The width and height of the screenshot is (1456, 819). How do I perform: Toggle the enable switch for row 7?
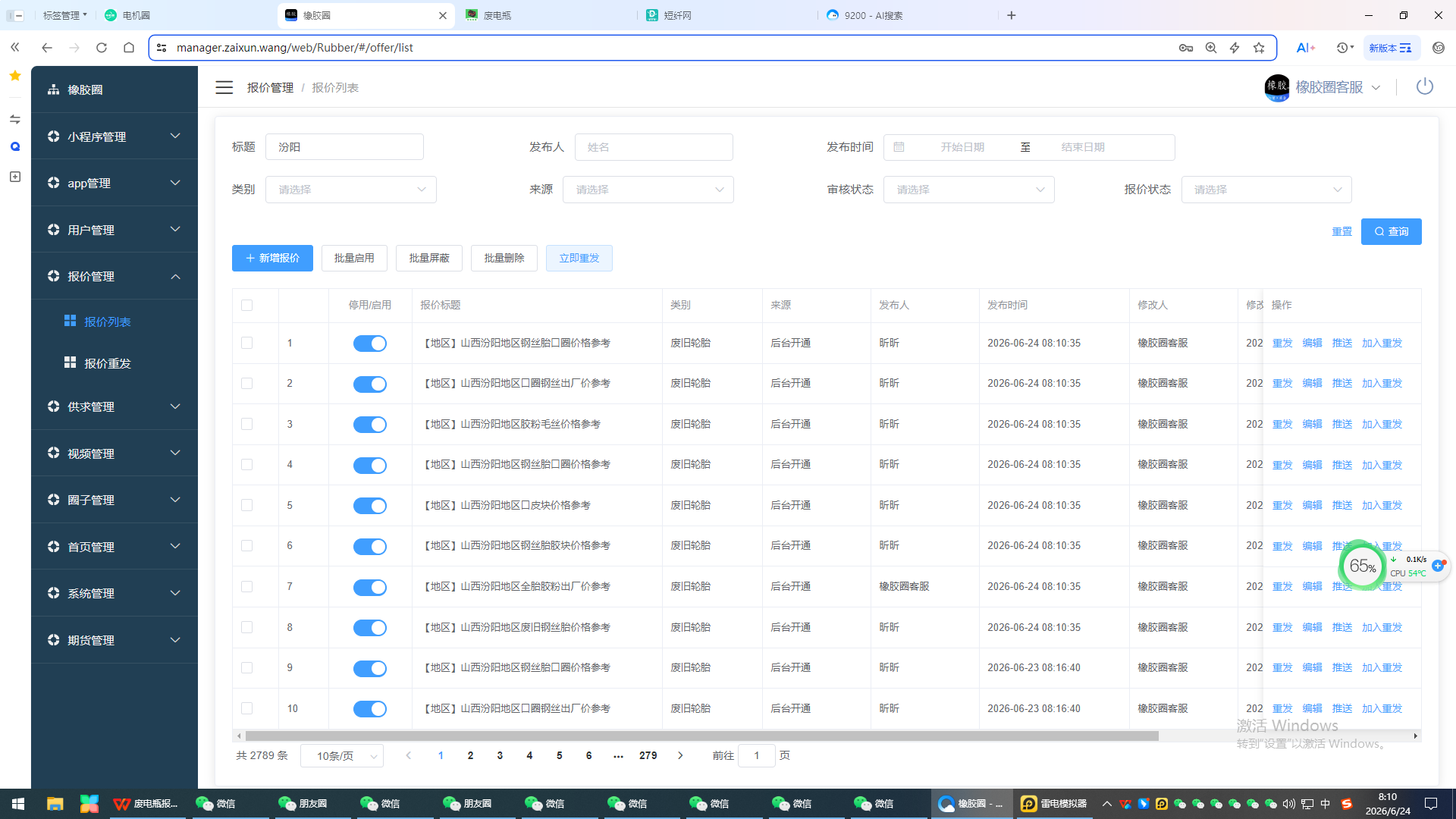pyautogui.click(x=370, y=587)
